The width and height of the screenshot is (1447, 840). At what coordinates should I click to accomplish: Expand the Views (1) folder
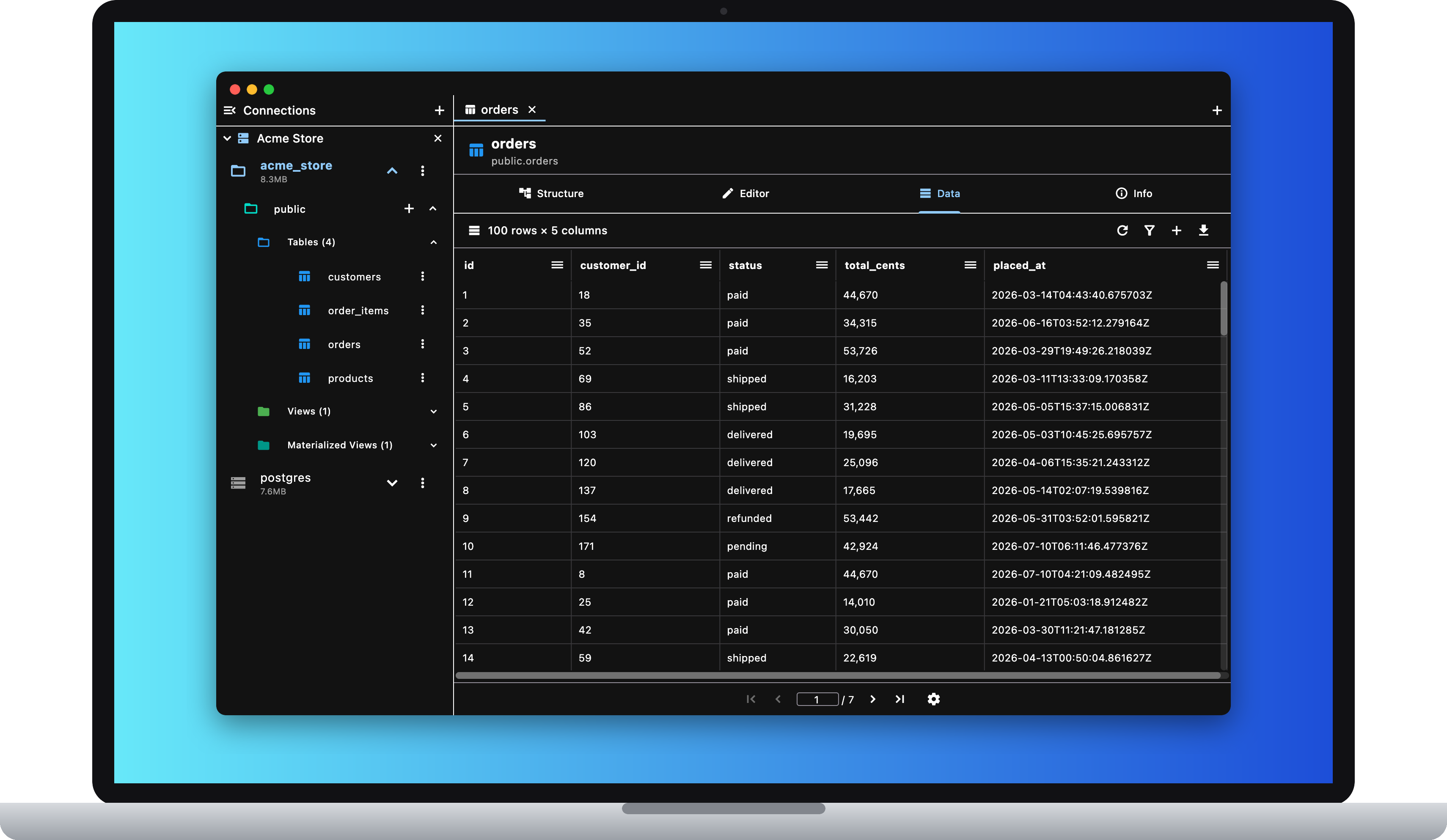(434, 411)
